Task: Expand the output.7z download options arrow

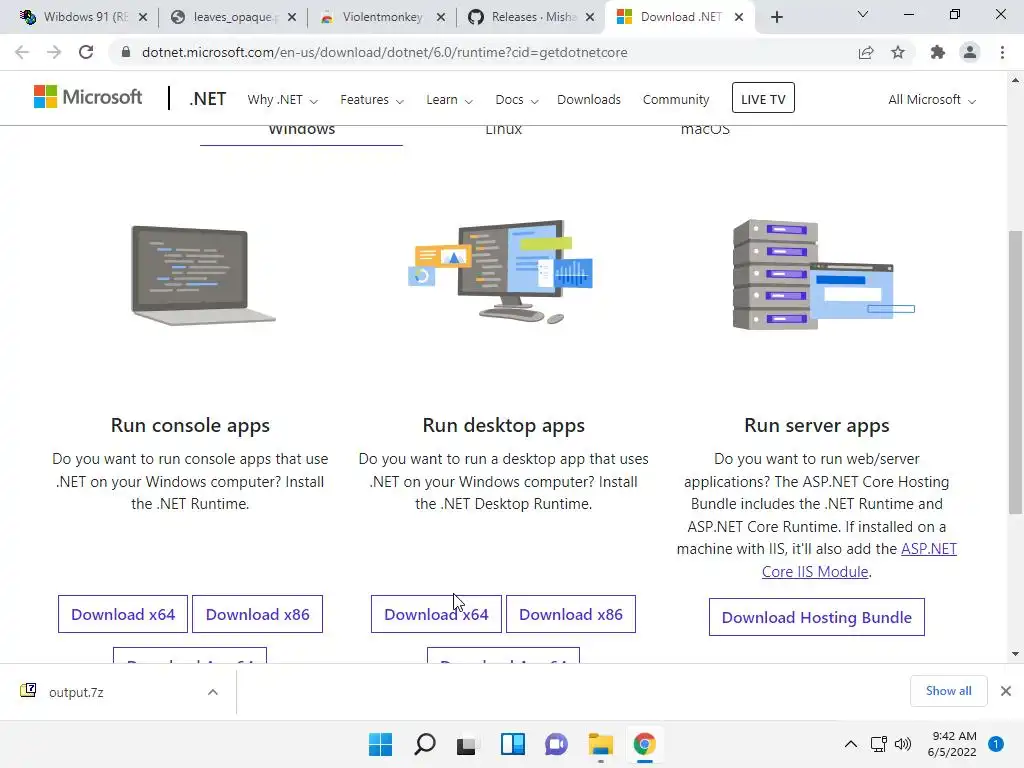Action: (x=213, y=692)
